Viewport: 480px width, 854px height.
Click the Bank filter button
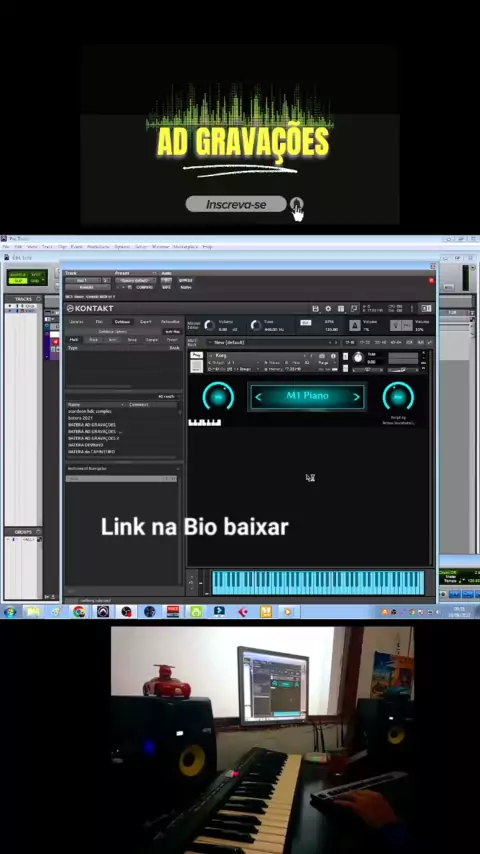93,339
